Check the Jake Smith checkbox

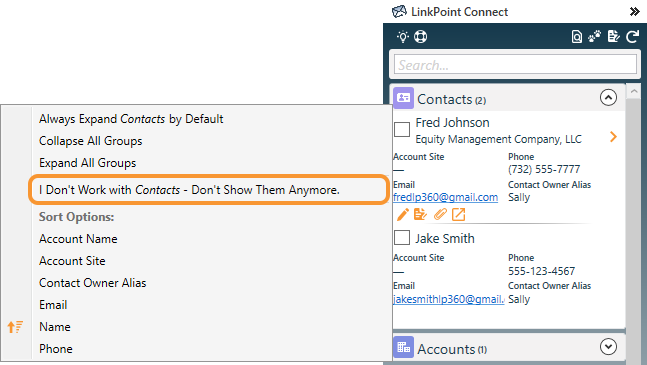pos(402,238)
